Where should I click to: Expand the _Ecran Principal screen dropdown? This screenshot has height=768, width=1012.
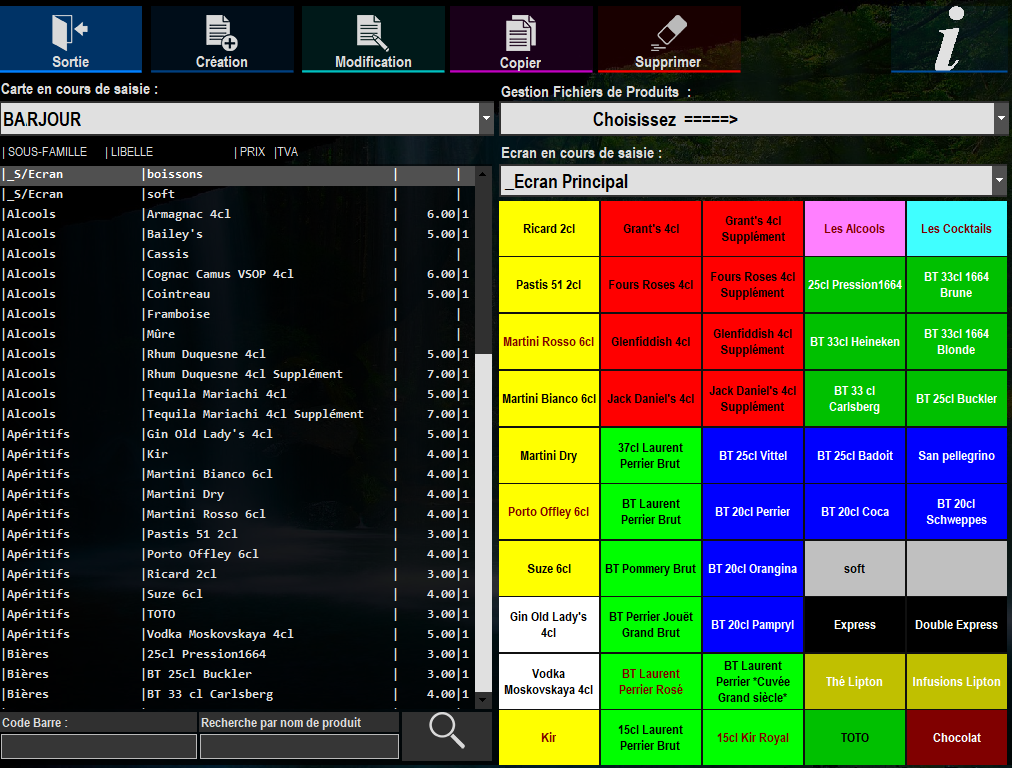999,181
